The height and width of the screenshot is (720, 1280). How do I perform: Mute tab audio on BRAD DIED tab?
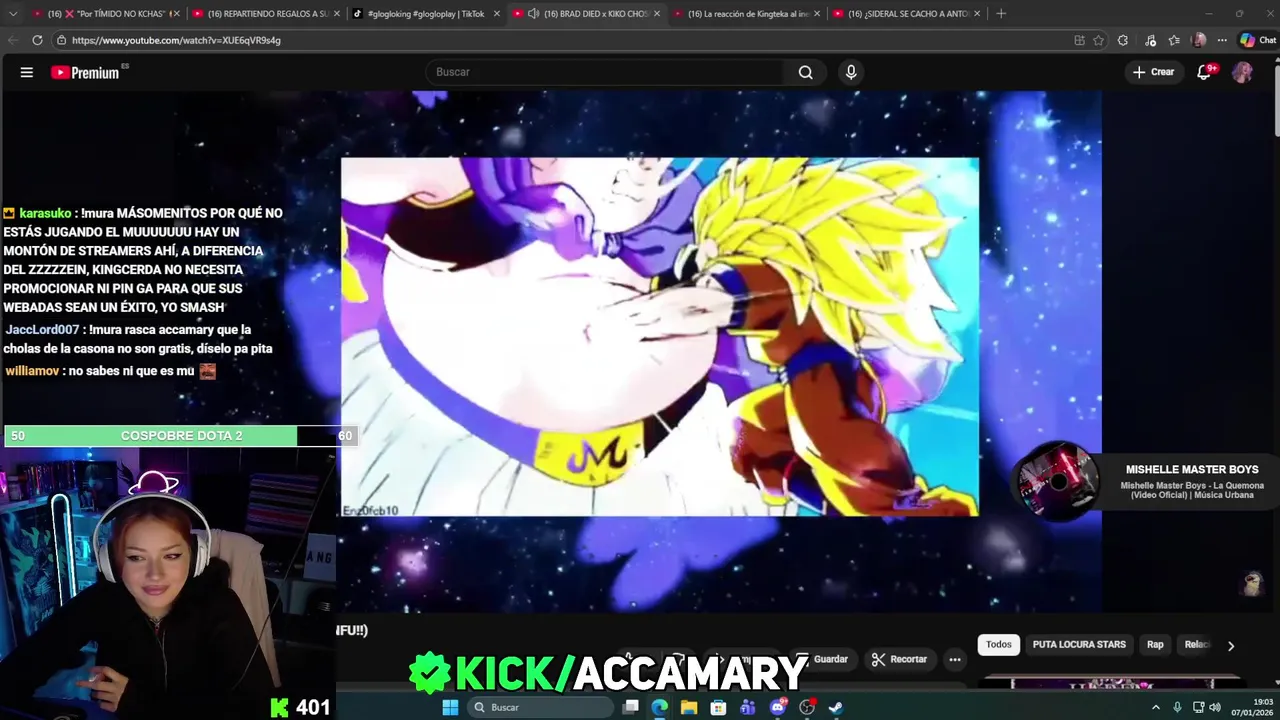pos(533,14)
